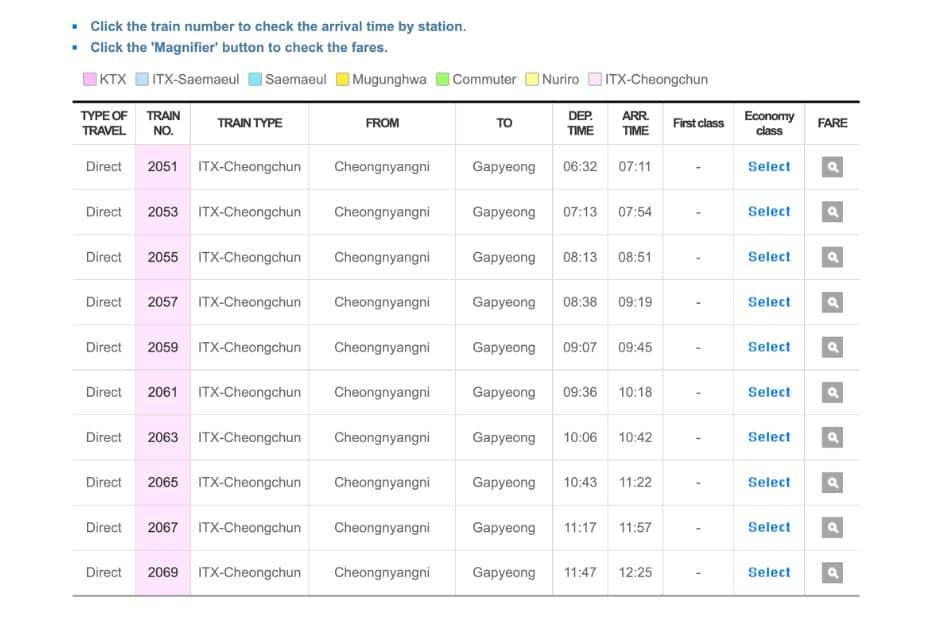The image size is (930, 620).
Task: Click the ITX-Saemaeul legend swatch
Action: pyautogui.click(x=142, y=80)
